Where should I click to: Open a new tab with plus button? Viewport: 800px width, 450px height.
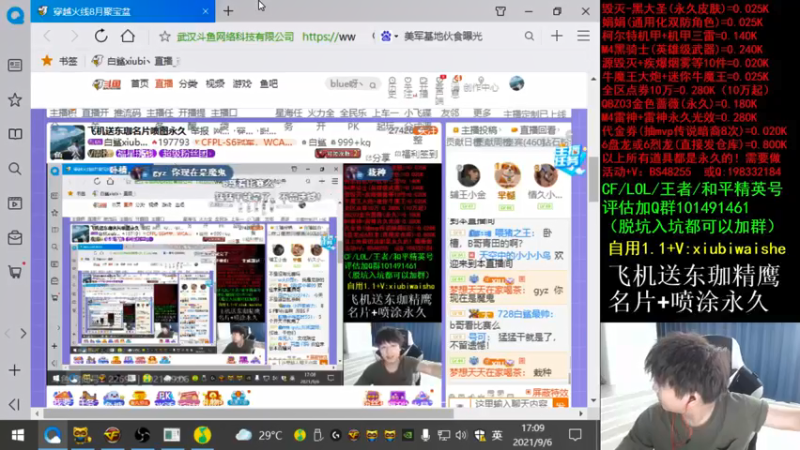click(x=228, y=11)
